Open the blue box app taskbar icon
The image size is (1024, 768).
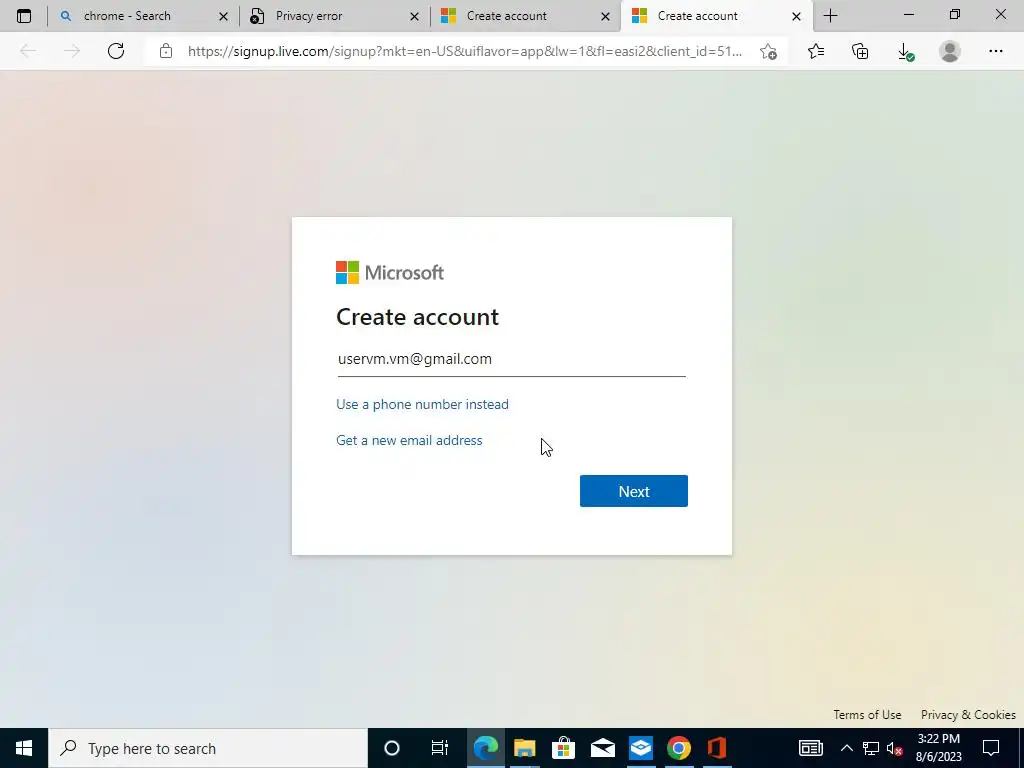tap(641, 748)
